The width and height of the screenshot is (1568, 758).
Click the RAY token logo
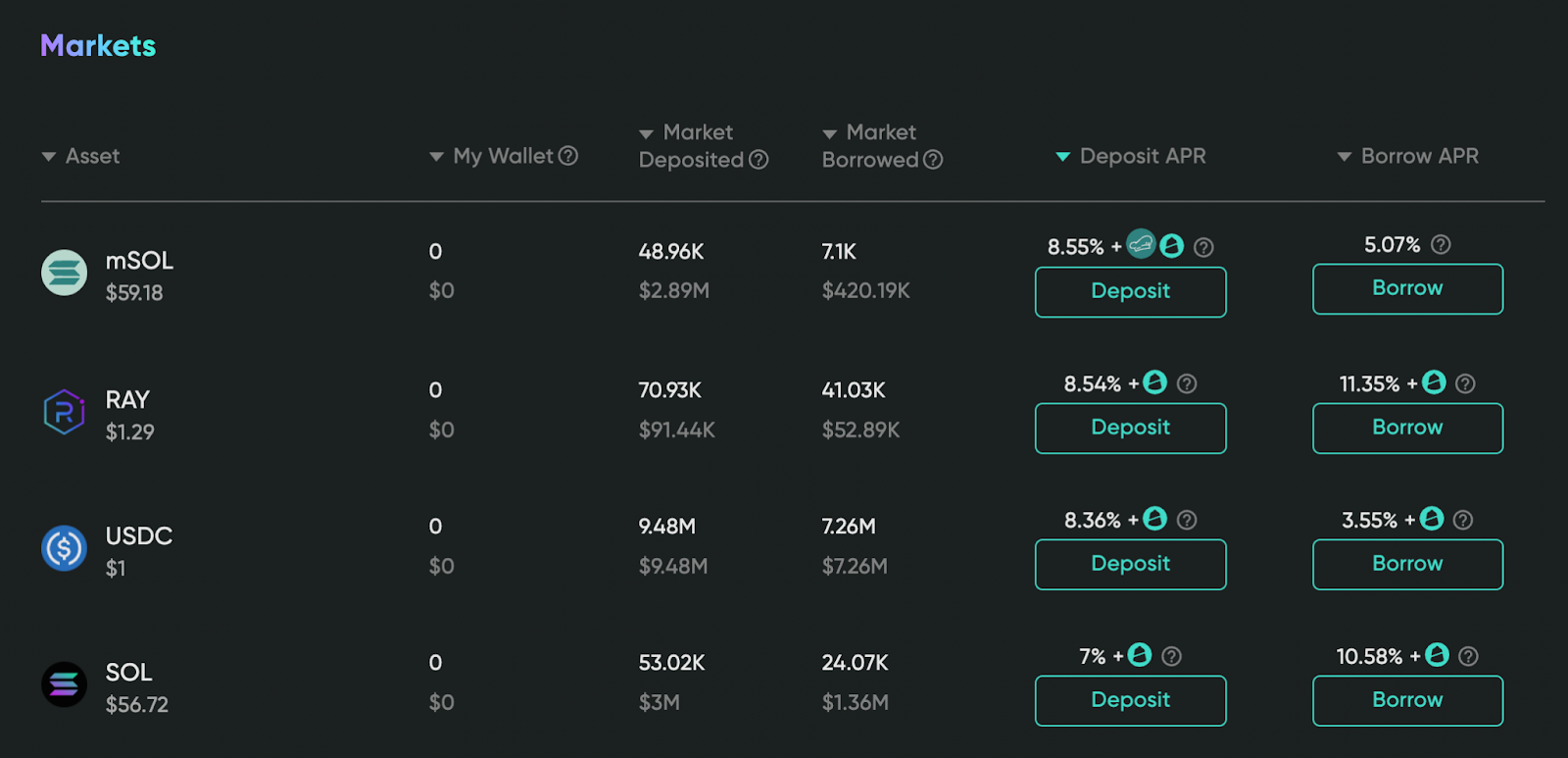64,412
